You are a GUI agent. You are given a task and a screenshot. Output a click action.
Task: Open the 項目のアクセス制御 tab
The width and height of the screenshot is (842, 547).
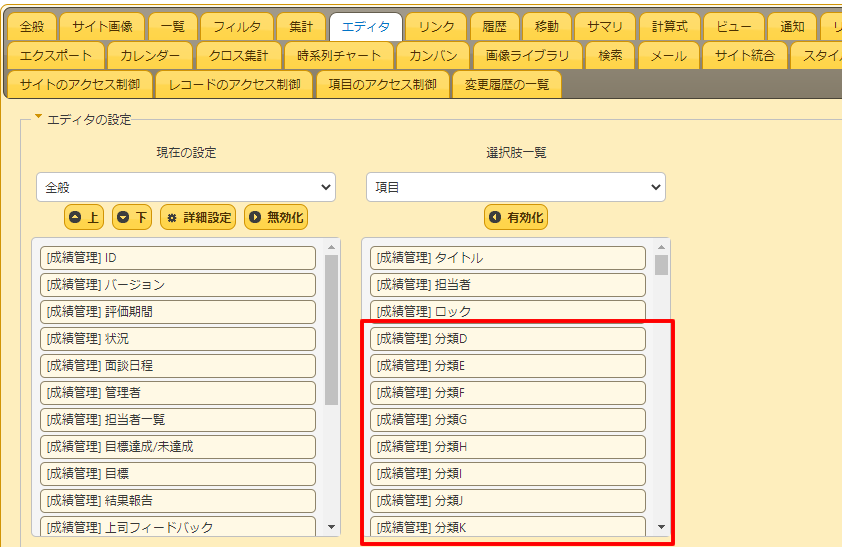(382, 84)
